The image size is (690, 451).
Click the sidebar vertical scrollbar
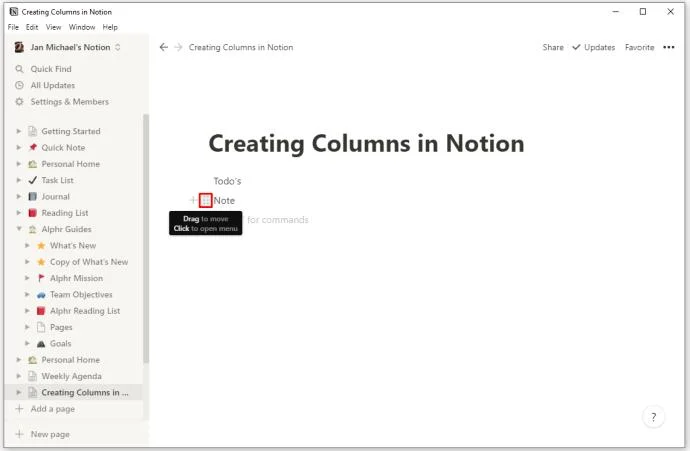pyautogui.click(x=146, y=238)
